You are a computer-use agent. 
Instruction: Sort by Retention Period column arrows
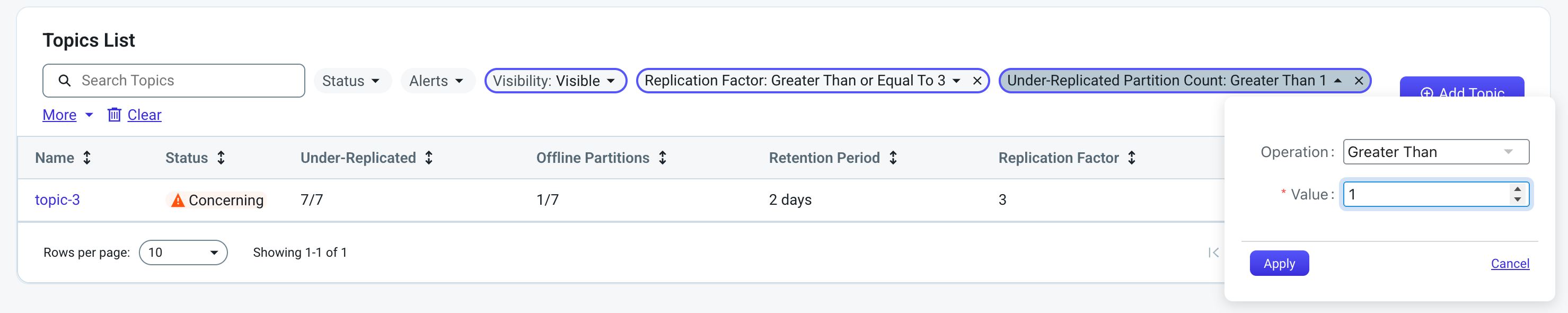[x=893, y=158]
